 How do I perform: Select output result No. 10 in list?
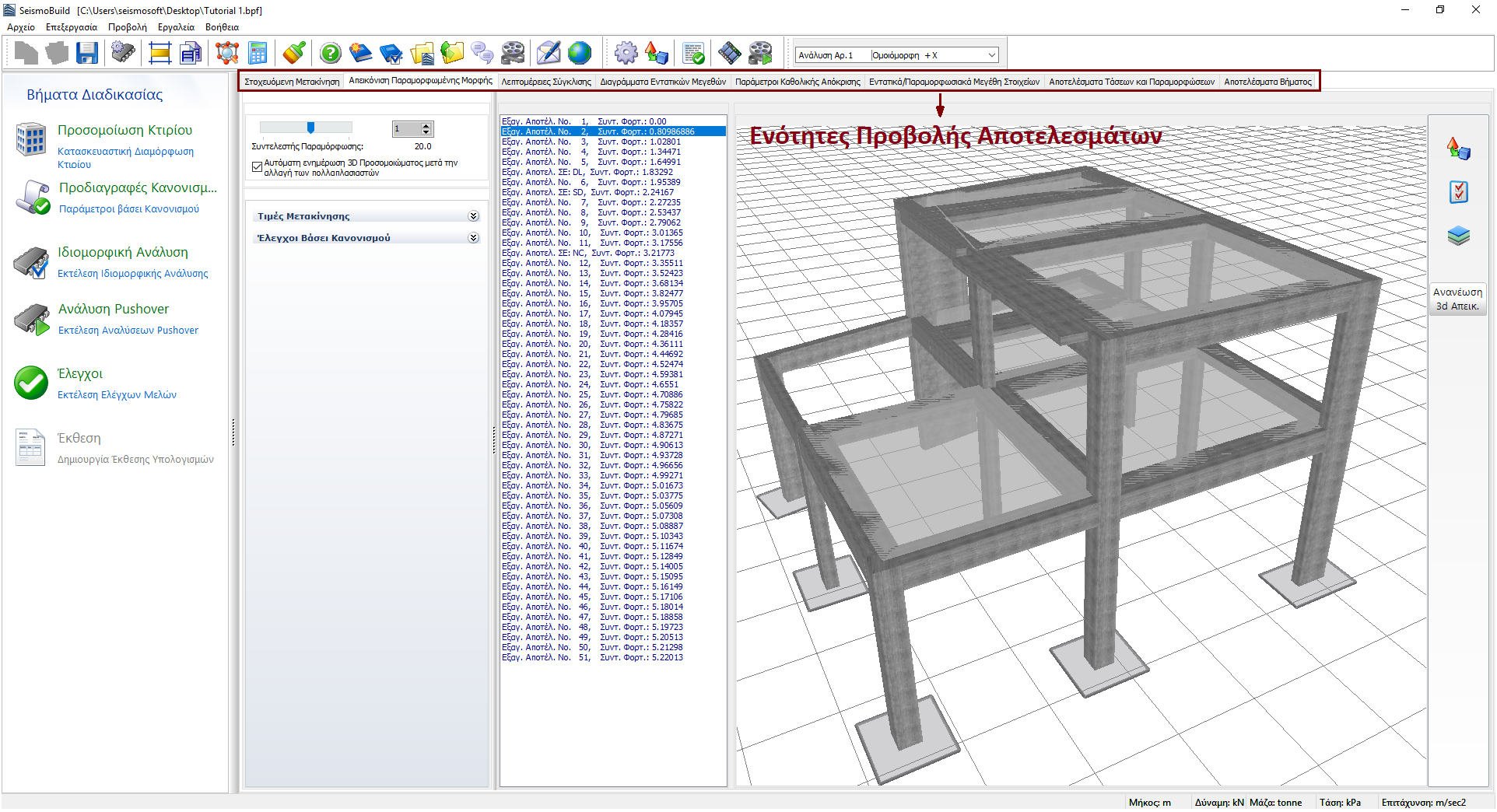(591, 233)
